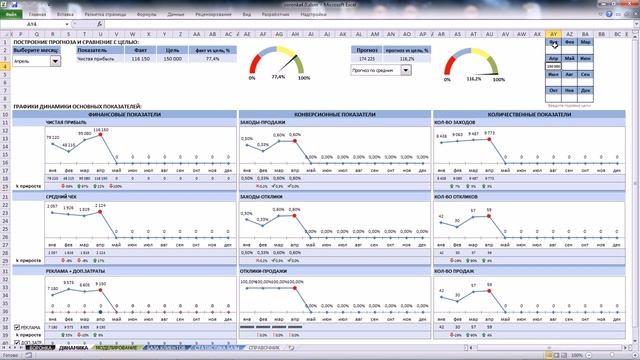The image size is (640, 360).
Task: Click the fact-vs-goal gauge showing 77,4%
Action: (278, 62)
